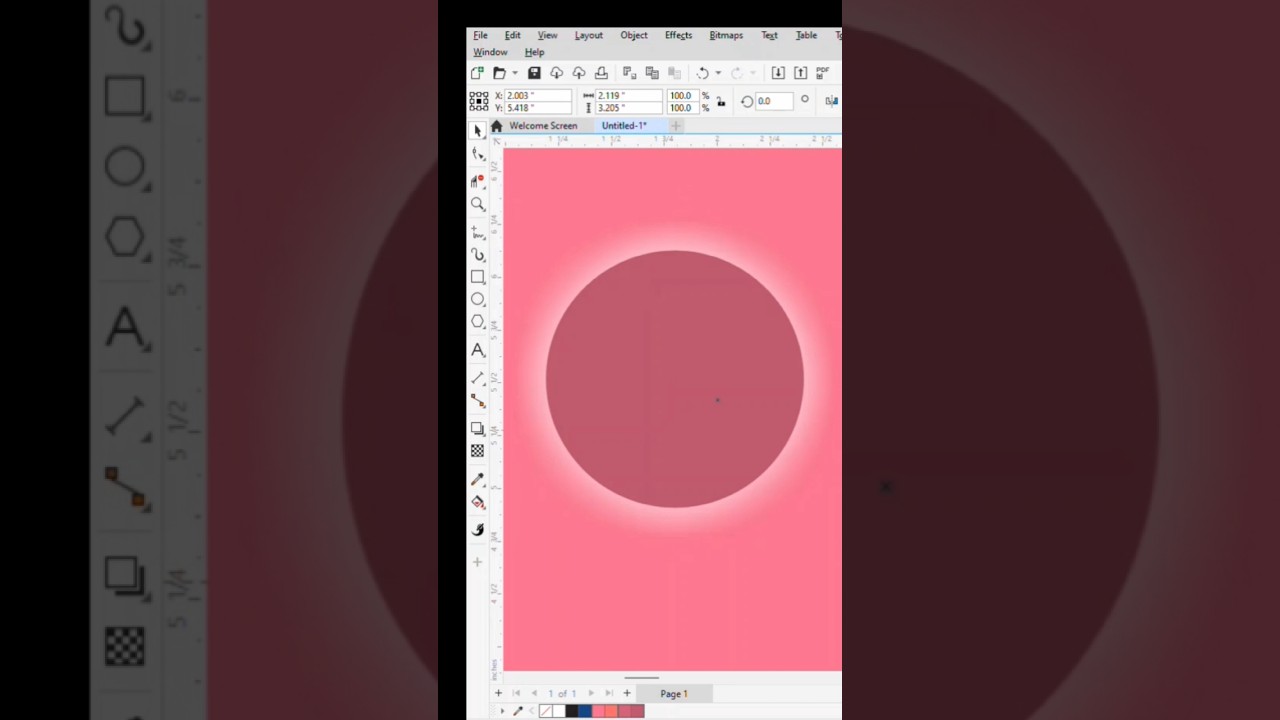Switch to the Untitled-1 document tab
This screenshot has height=720, width=1280.
click(624, 126)
